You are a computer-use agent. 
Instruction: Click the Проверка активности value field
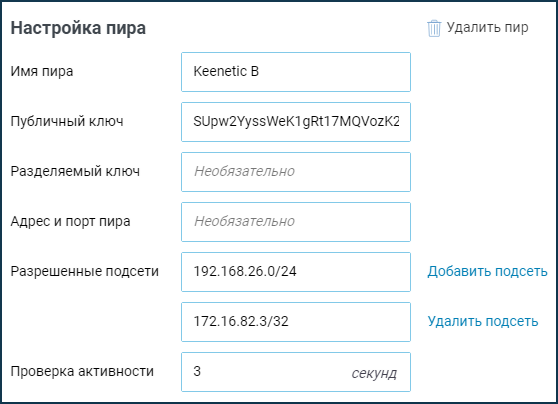[x=296, y=372]
